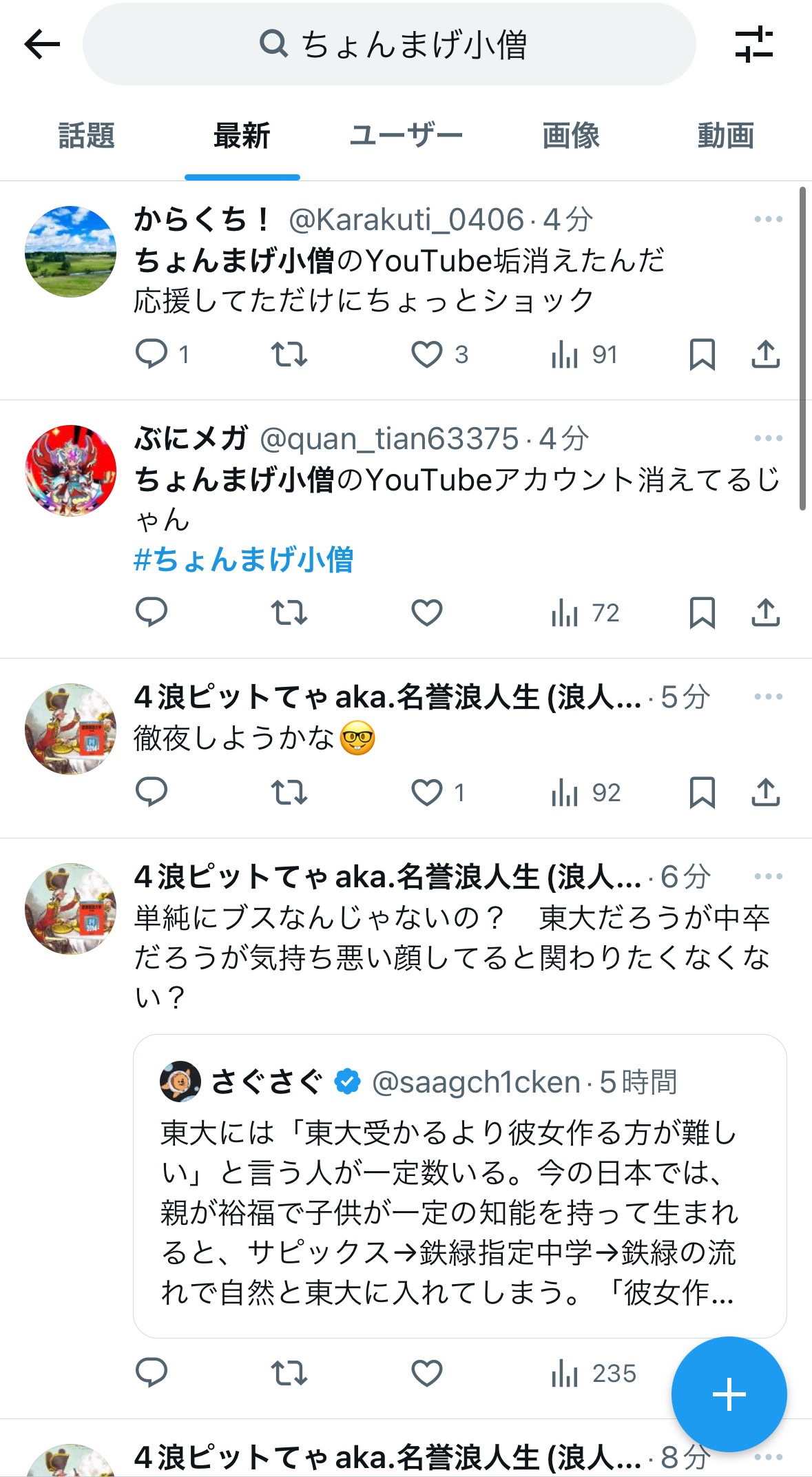Tap the back arrow icon
This screenshot has height=1477, width=812.
click(42, 45)
